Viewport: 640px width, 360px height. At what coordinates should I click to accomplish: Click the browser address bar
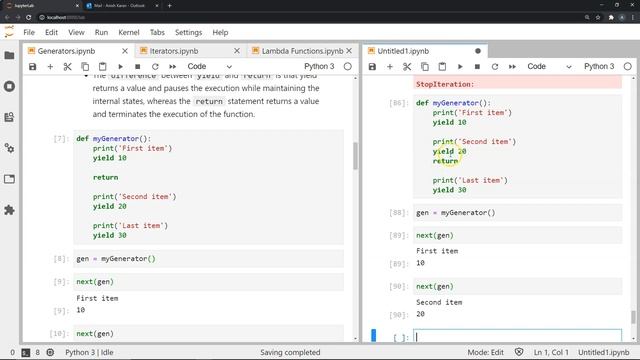[310, 18]
